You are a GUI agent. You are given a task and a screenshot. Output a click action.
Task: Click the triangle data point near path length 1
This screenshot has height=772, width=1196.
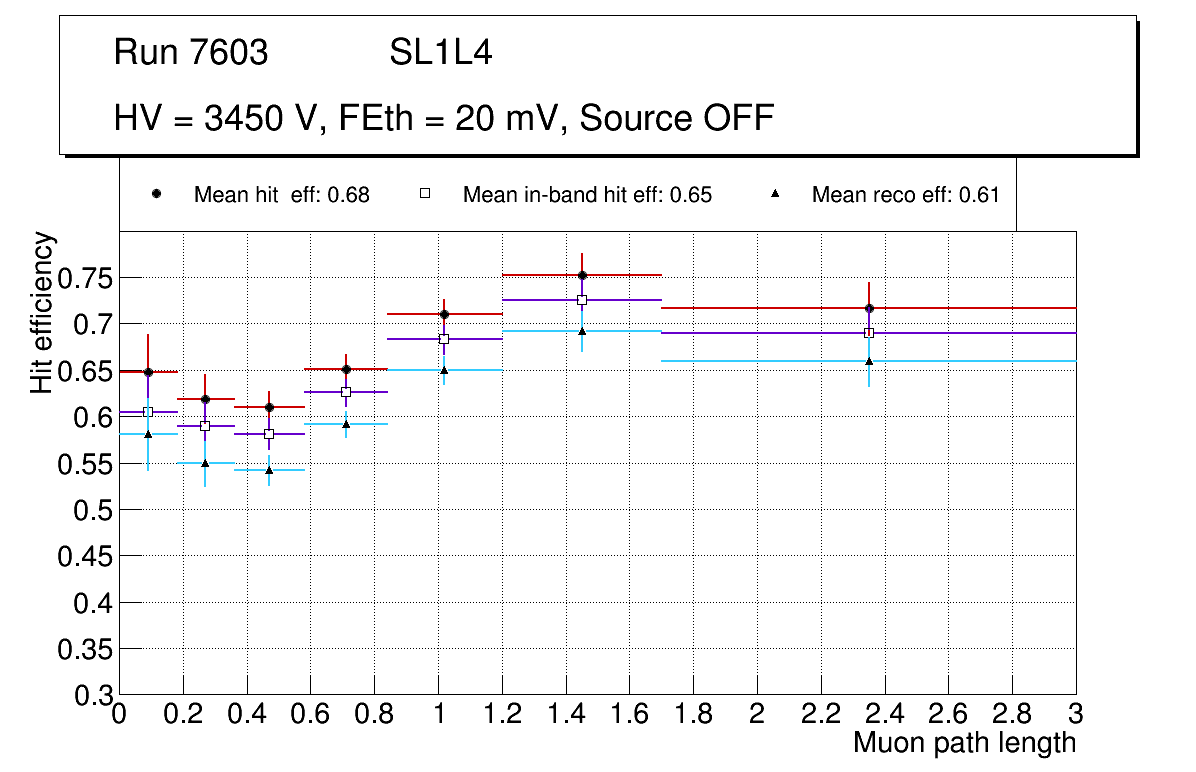pos(444,370)
